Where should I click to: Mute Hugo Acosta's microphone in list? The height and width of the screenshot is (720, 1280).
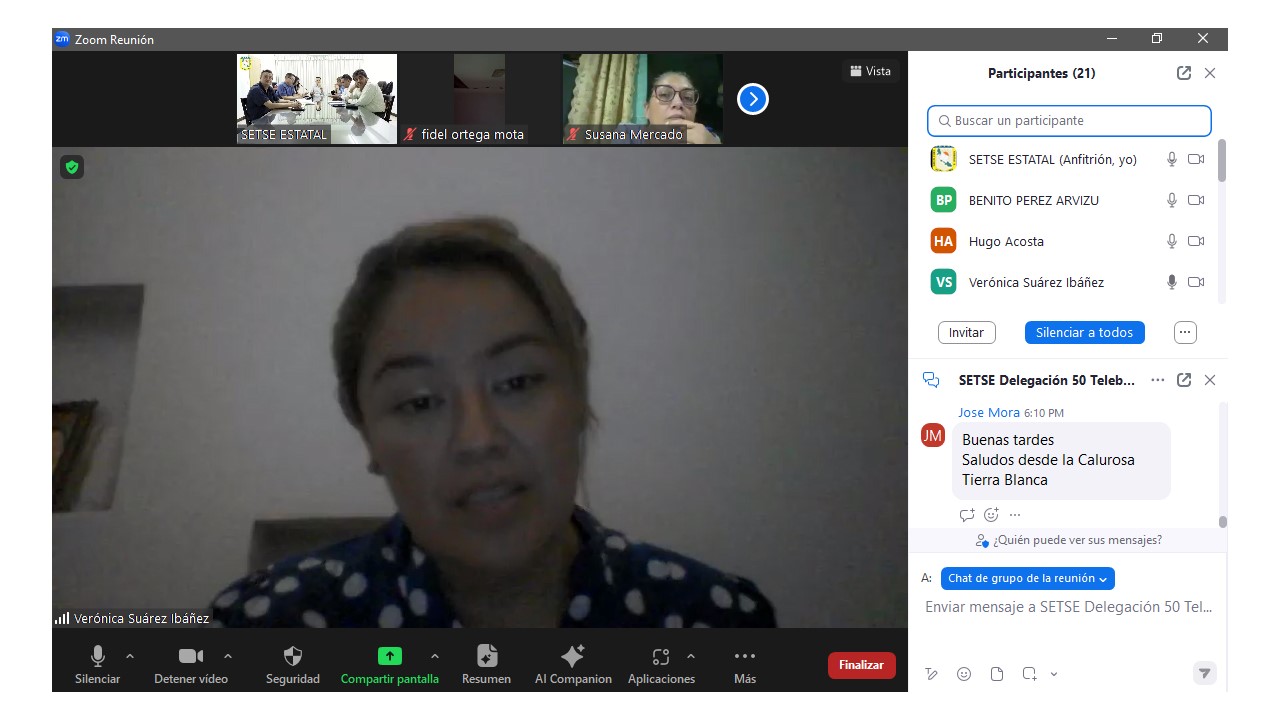coord(1172,241)
